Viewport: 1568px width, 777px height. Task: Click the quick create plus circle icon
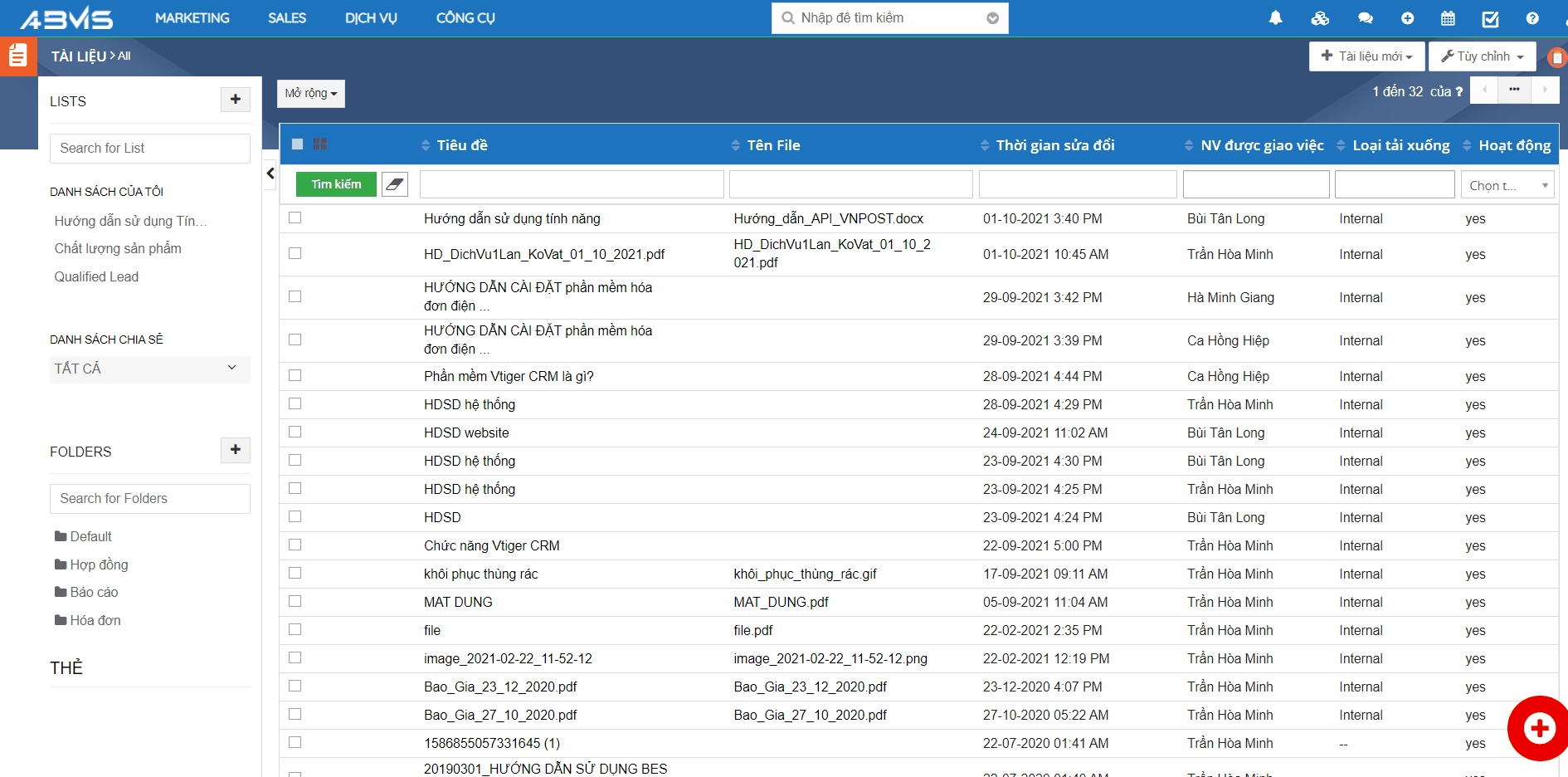tap(1407, 18)
